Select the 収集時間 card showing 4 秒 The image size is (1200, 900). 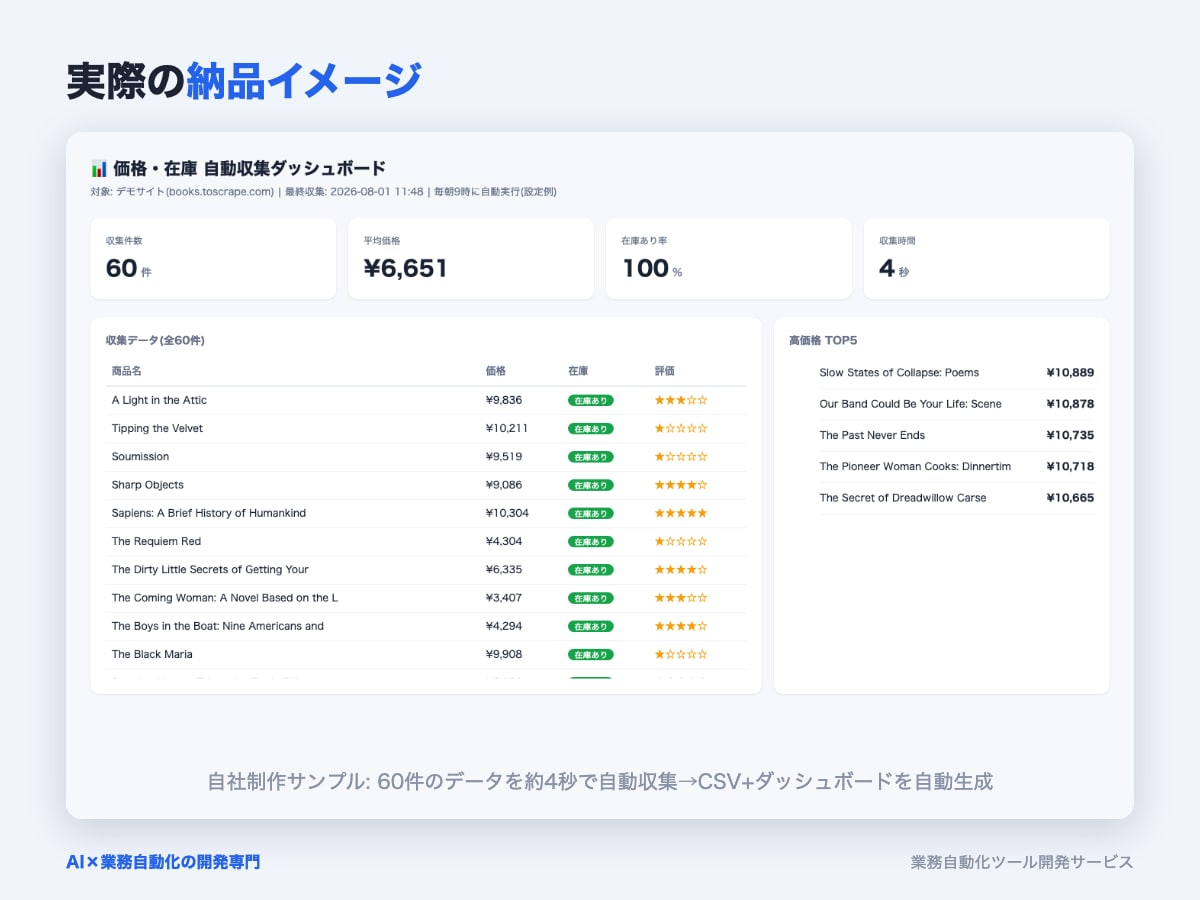(x=987, y=259)
